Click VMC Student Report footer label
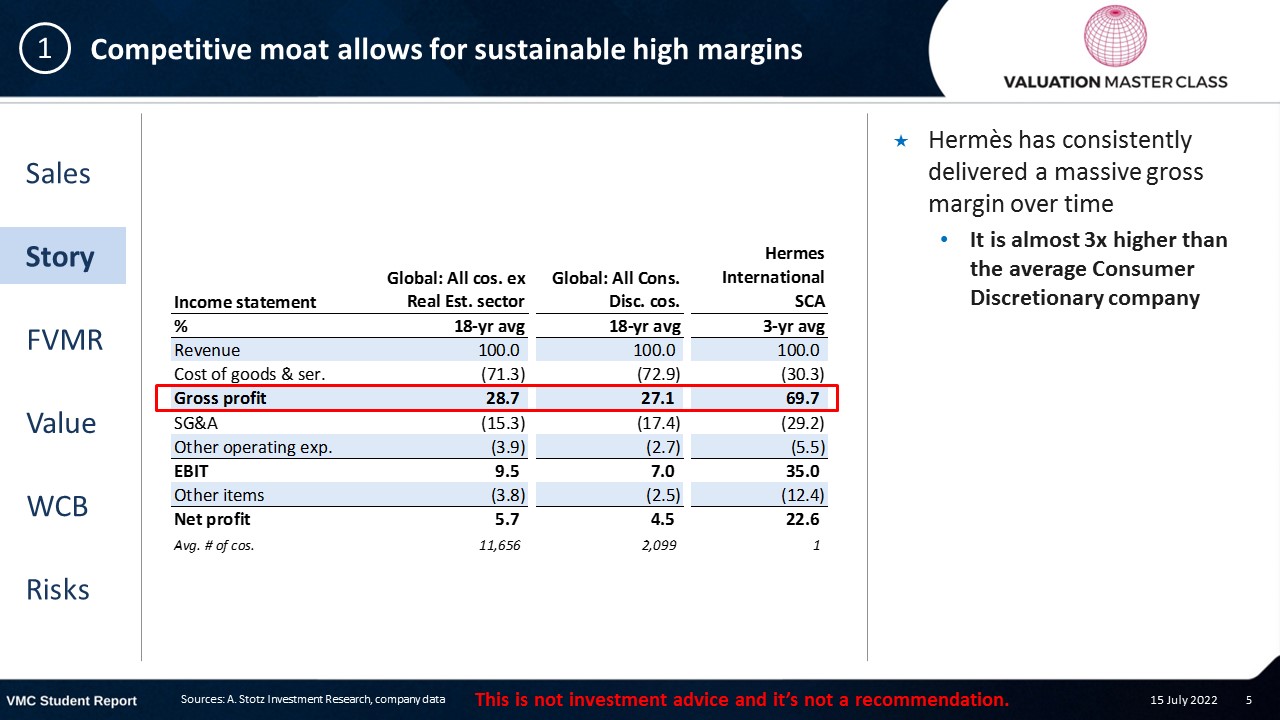1280x720 pixels. (72, 700)
